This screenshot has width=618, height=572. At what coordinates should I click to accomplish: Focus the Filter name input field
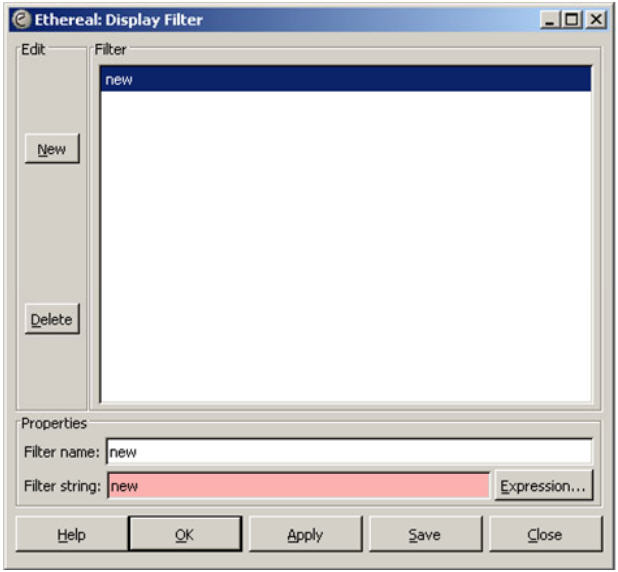point(349,451)
